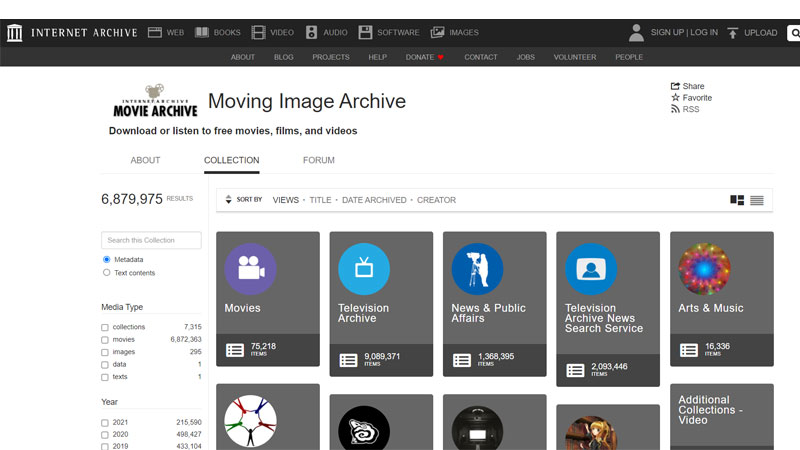The image size is (800, 450).
Task: Select the Collection tab
Action: [x=232, y=160]
